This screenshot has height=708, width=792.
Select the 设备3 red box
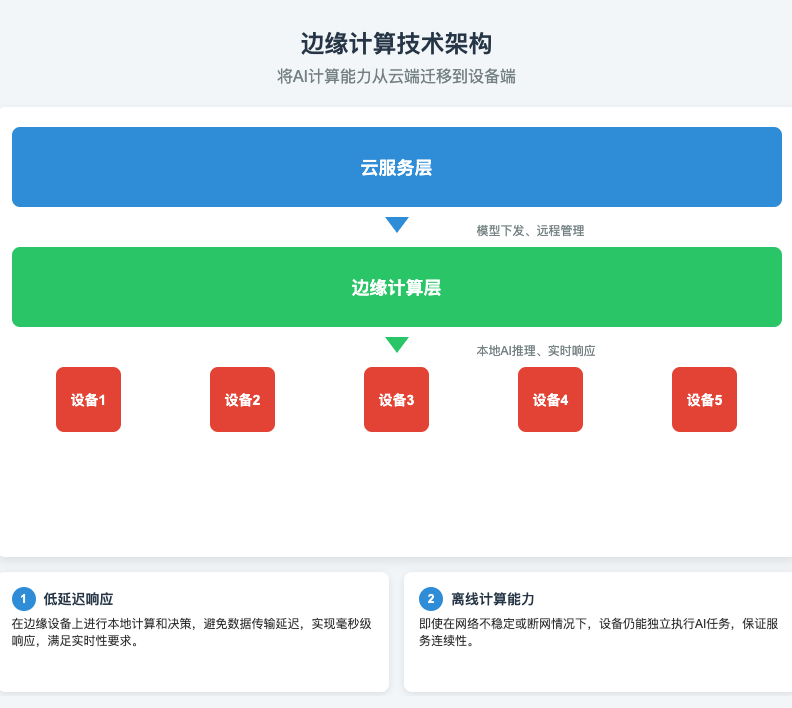tap(397, 399)
